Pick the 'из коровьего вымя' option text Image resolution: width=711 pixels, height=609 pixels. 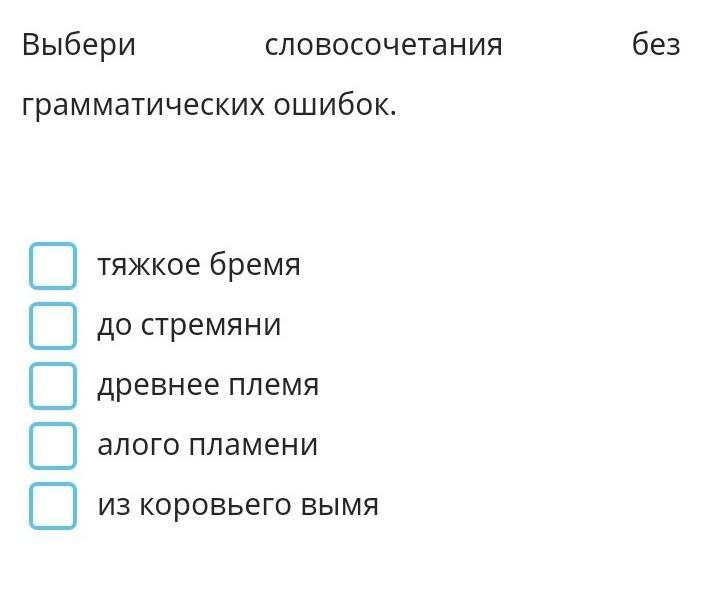pos(238,505)
